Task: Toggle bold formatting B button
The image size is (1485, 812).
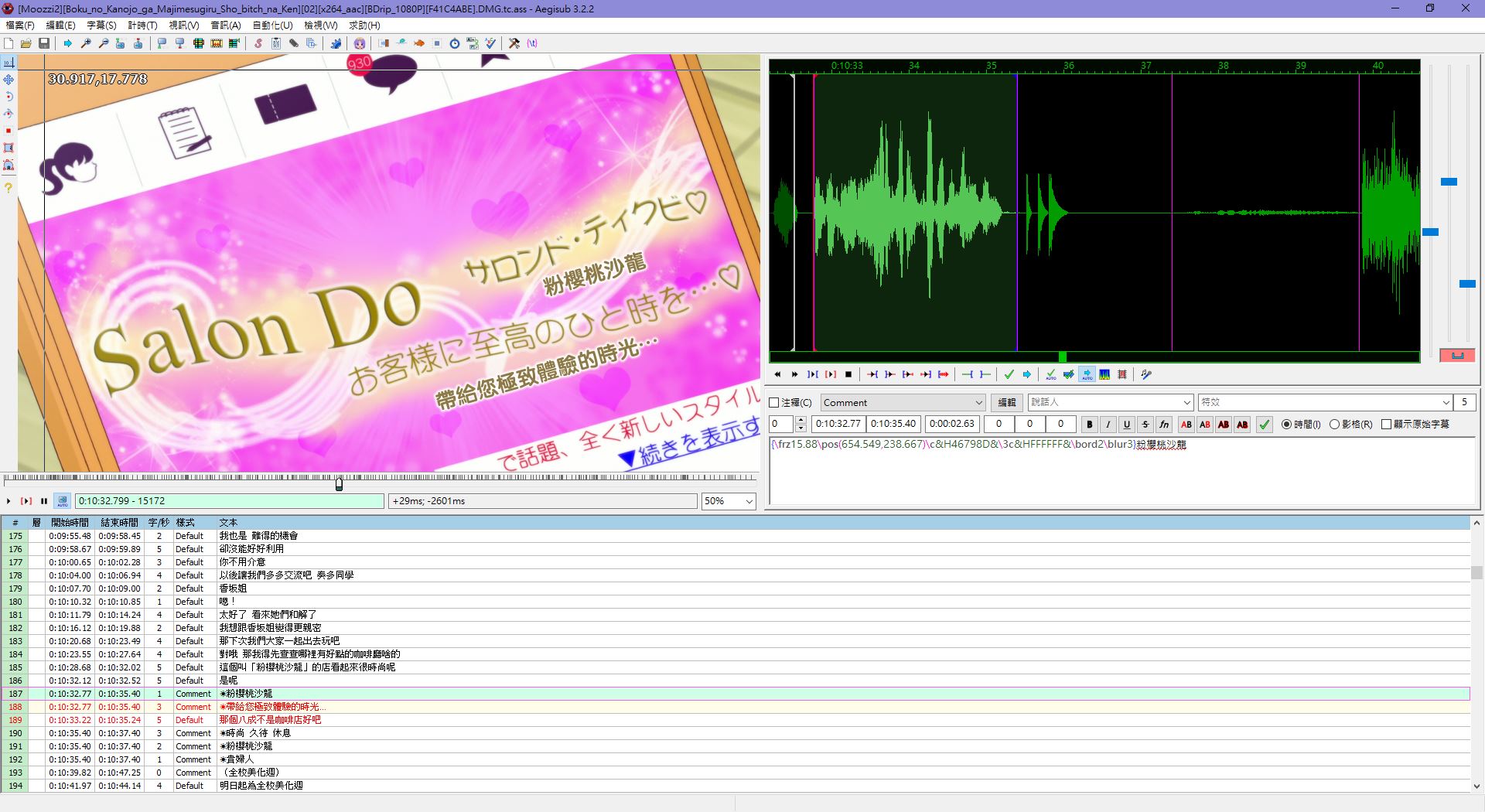Action: tap(1090, 425)
